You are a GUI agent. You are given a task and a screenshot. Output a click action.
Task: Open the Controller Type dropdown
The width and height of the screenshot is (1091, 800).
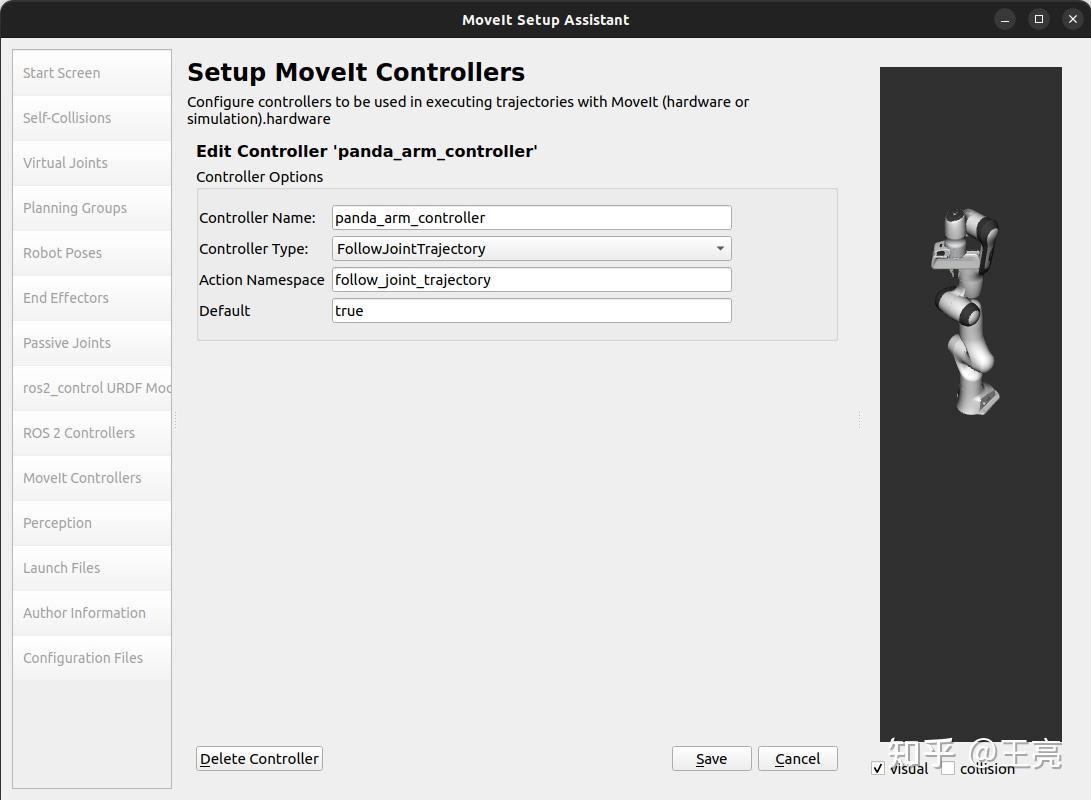coord(531,249)
